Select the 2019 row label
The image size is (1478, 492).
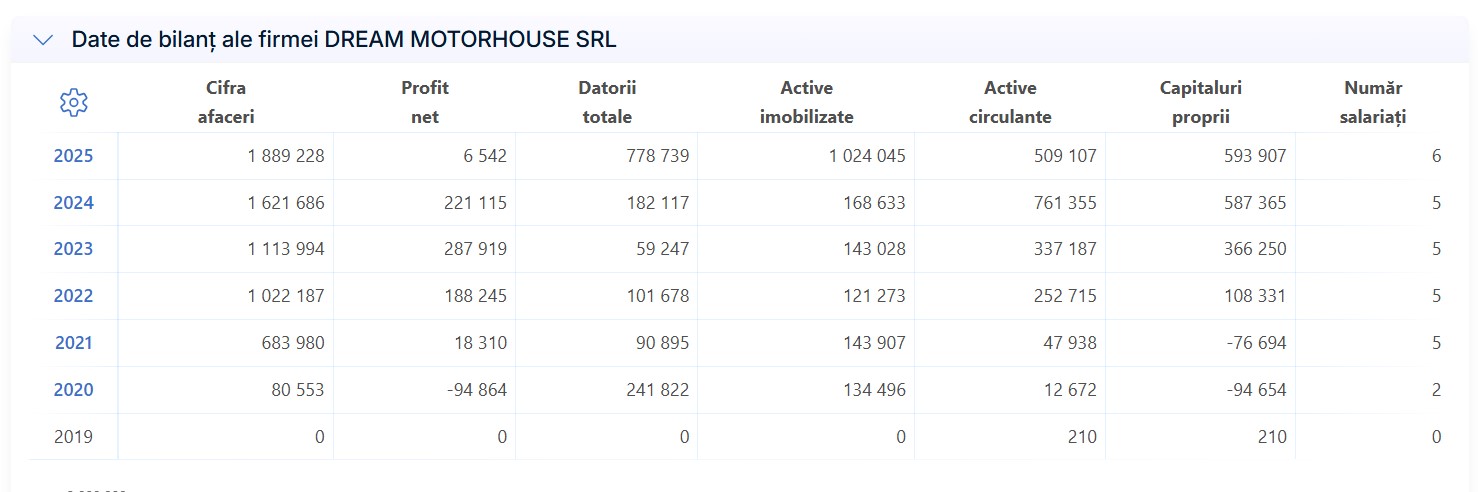(x=73, y=437)
